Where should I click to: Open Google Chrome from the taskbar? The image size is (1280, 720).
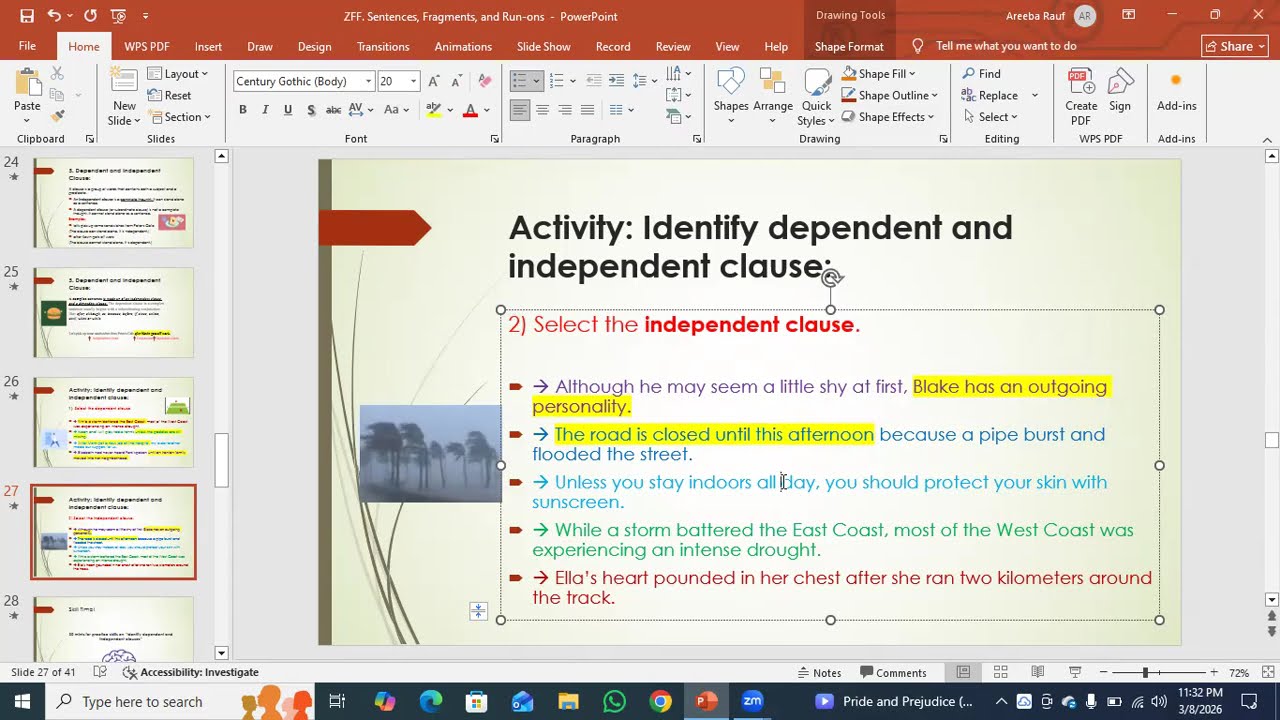[x=660, y=701]
